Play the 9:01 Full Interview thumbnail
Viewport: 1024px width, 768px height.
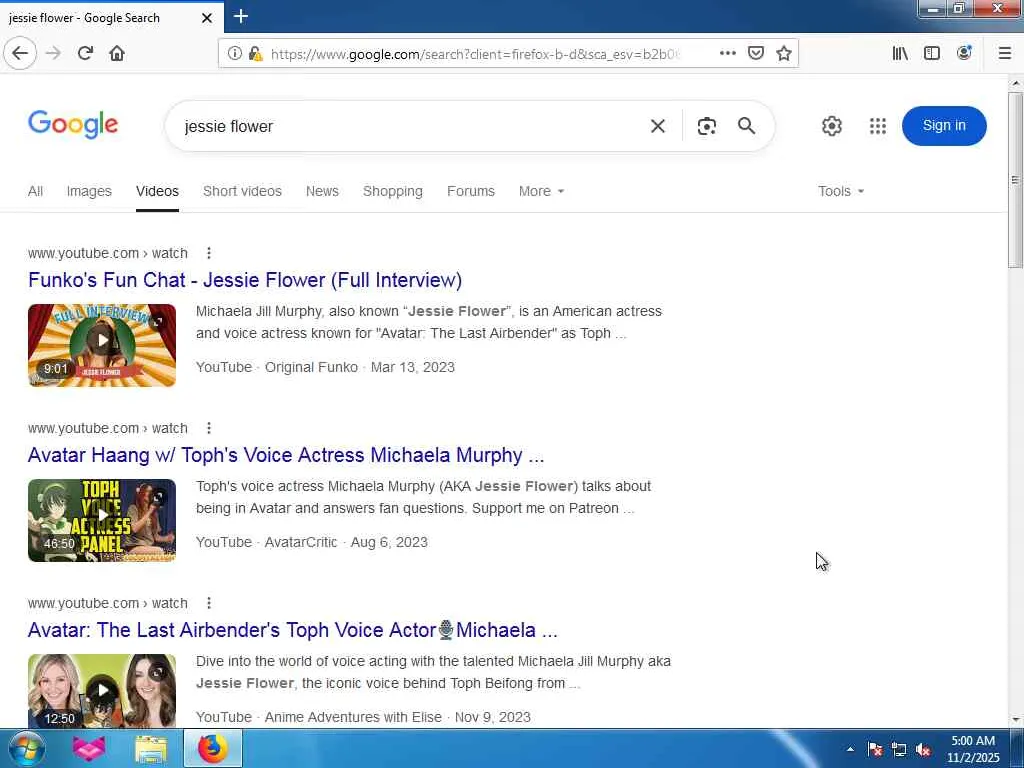102,345
